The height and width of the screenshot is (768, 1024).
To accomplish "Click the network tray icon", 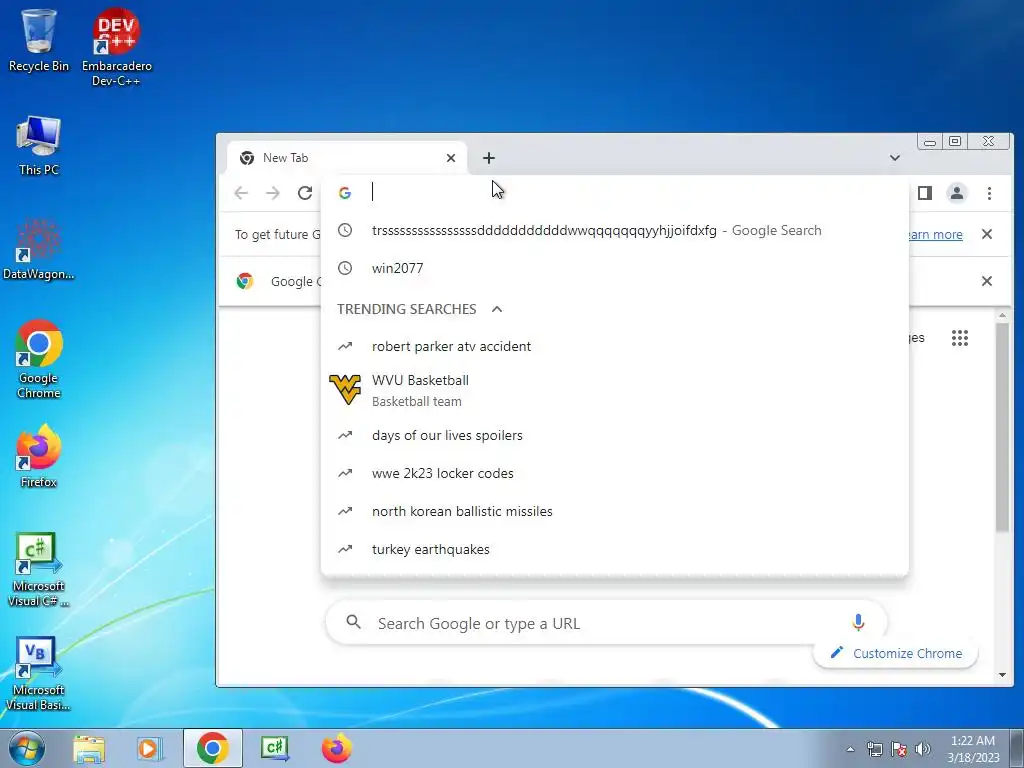I will click(874, 749).
